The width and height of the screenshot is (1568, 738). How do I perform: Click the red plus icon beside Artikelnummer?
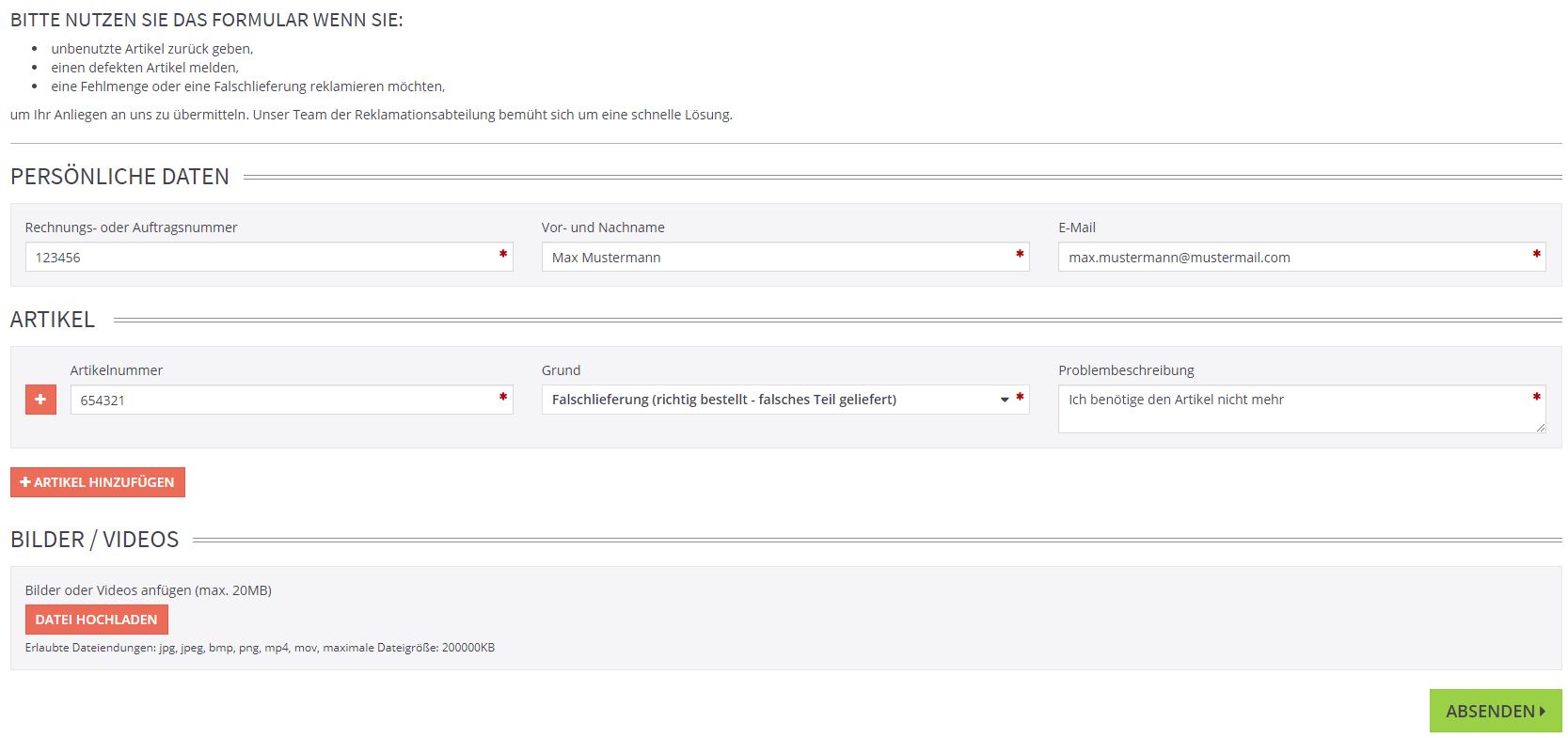pyautogui.click(x=40, y=400)
